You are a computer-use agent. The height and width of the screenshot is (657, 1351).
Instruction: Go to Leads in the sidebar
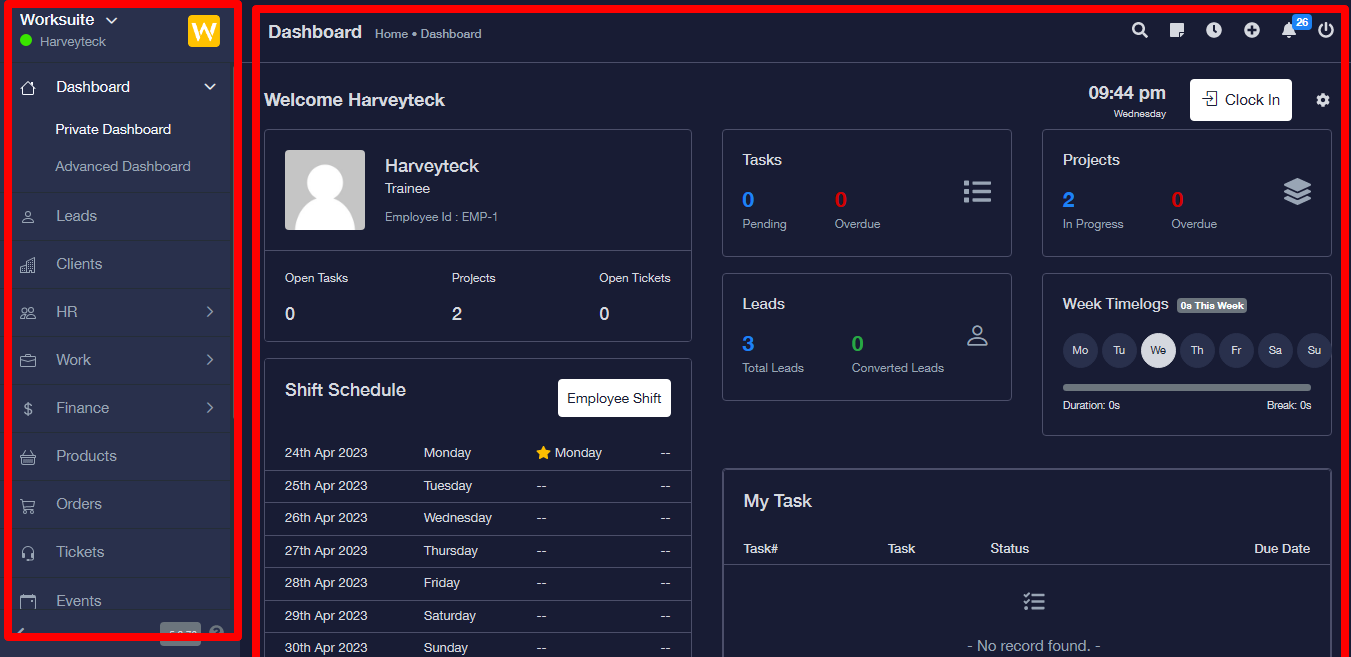point(76,216)
